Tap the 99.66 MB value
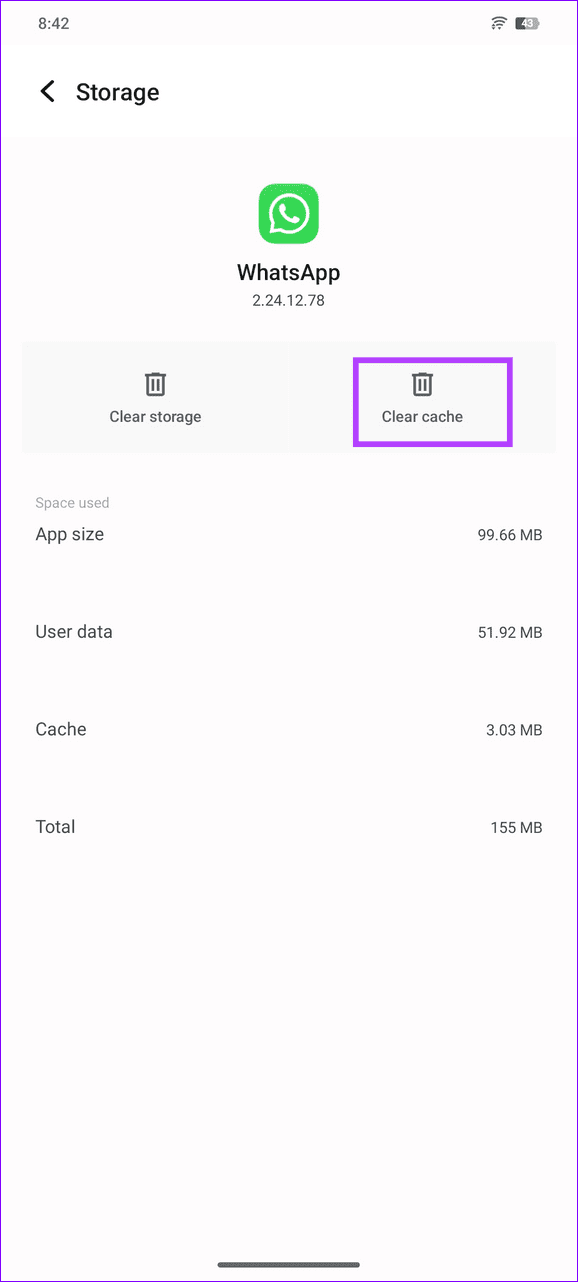The height and width of the screenshot is (1282, 578). click(510, 534)
